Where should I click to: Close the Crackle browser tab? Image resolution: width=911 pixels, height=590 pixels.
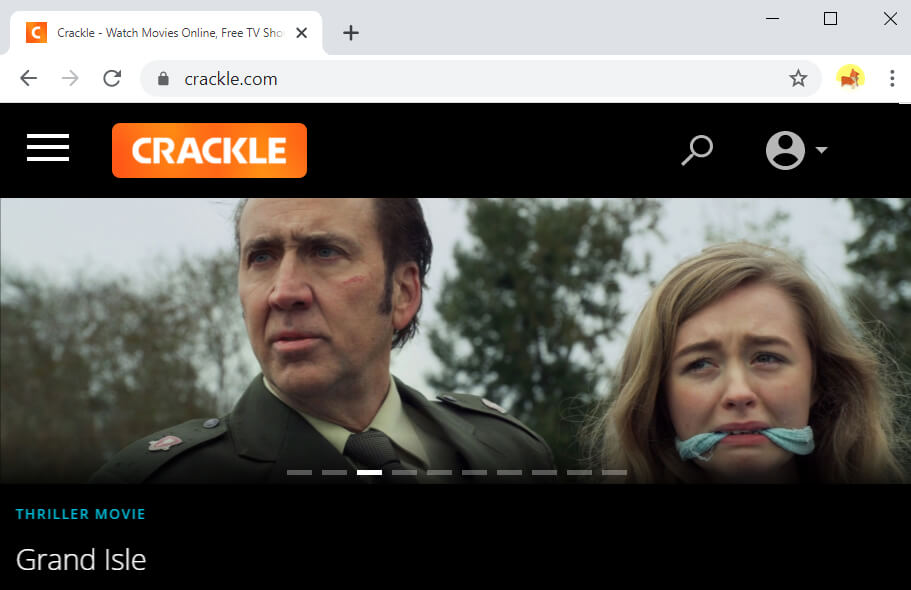(x=302, y=33)
